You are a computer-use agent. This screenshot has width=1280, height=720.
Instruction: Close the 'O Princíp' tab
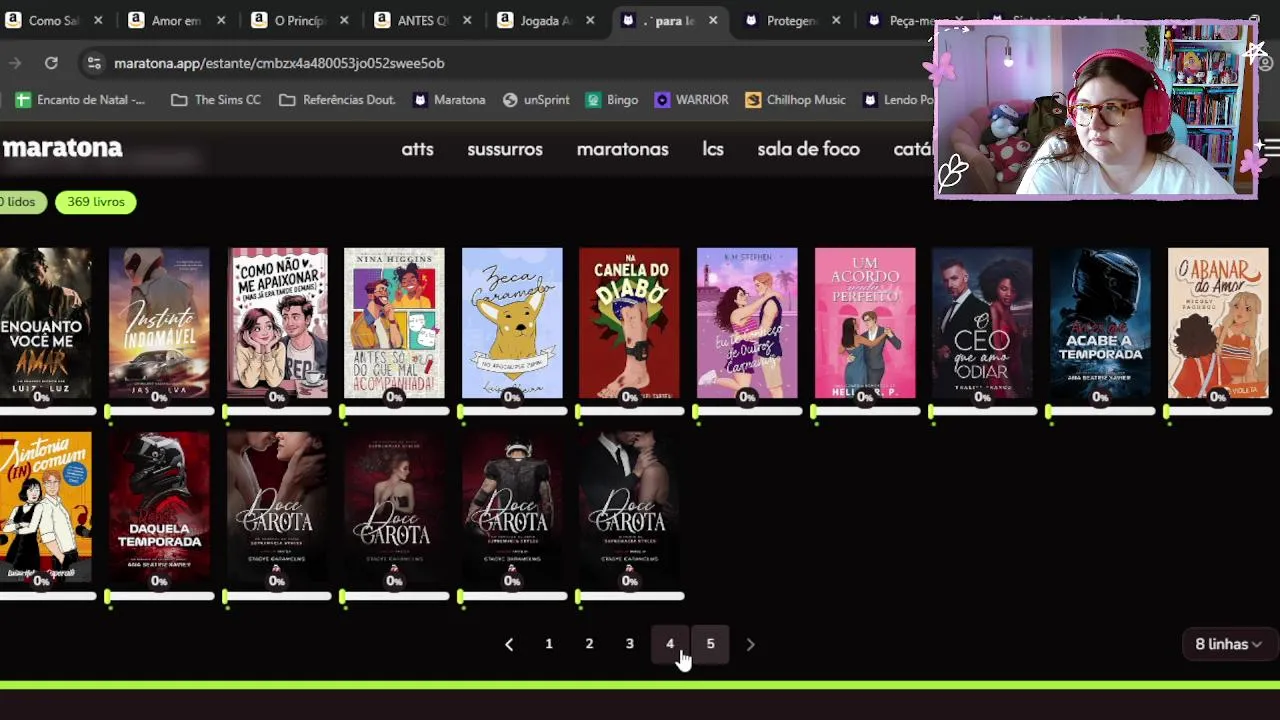(344, 20)
